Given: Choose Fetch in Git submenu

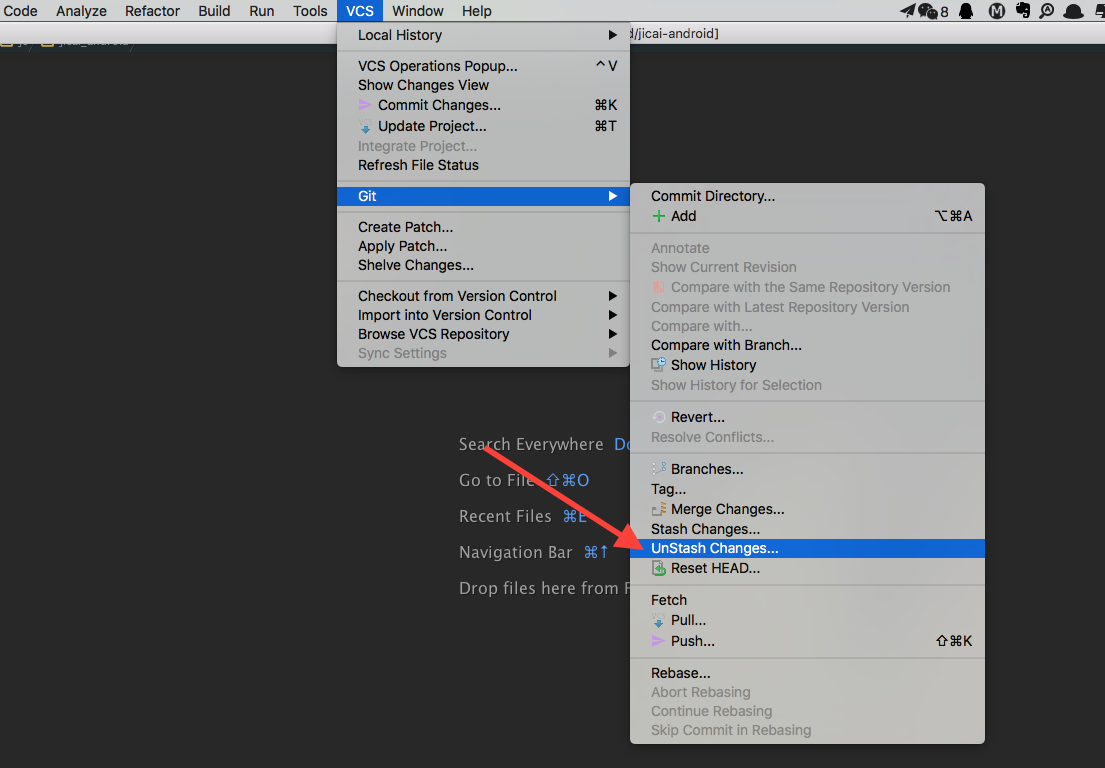Looking at the screenshot, I should (x=808, y=600).
